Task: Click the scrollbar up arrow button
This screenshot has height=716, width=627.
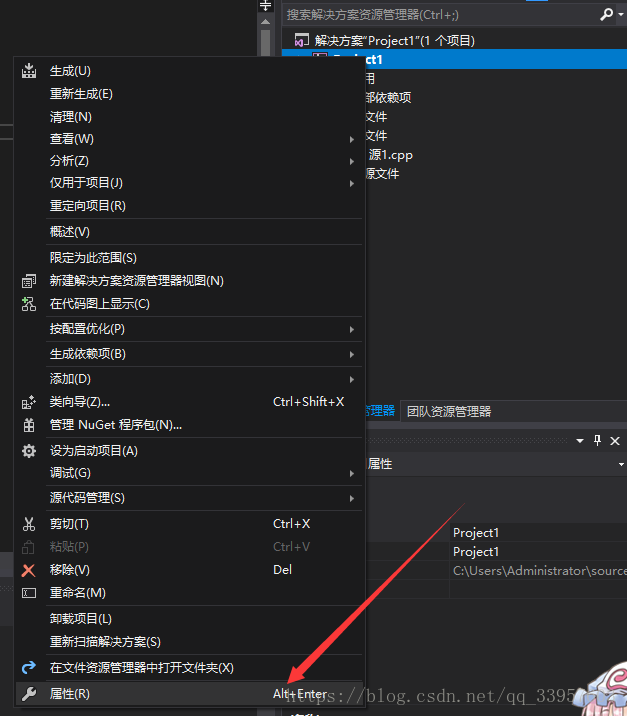Action: coord(265,21)
